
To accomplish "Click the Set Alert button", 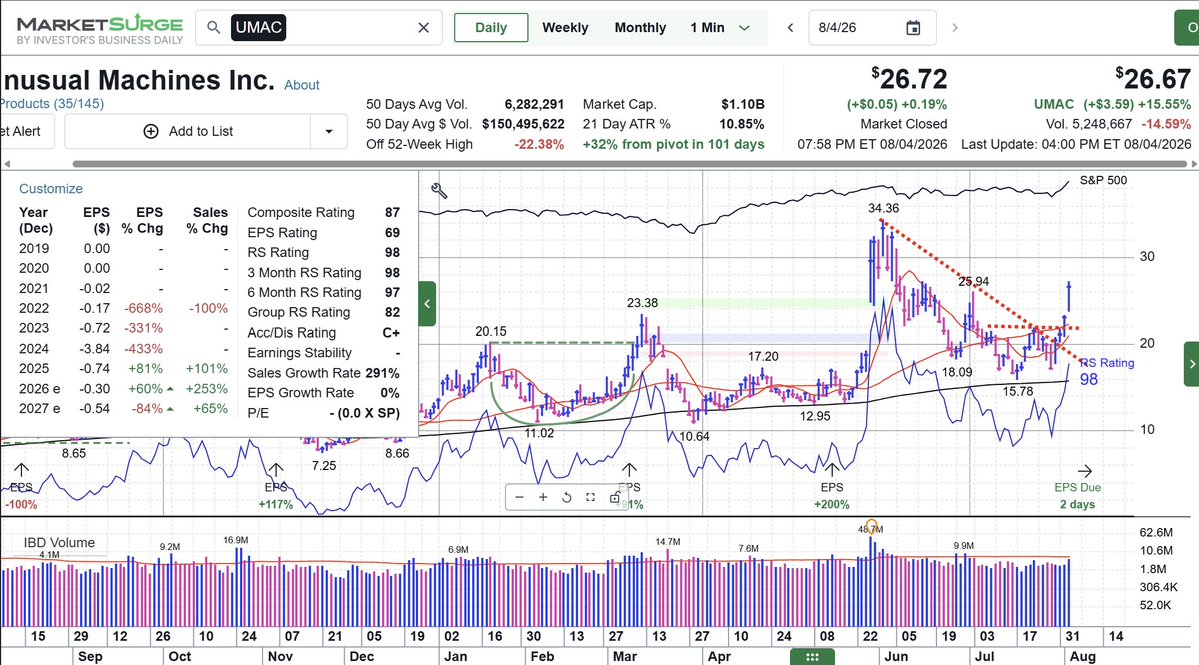I will pyautogui.click(x=27, y=131).
